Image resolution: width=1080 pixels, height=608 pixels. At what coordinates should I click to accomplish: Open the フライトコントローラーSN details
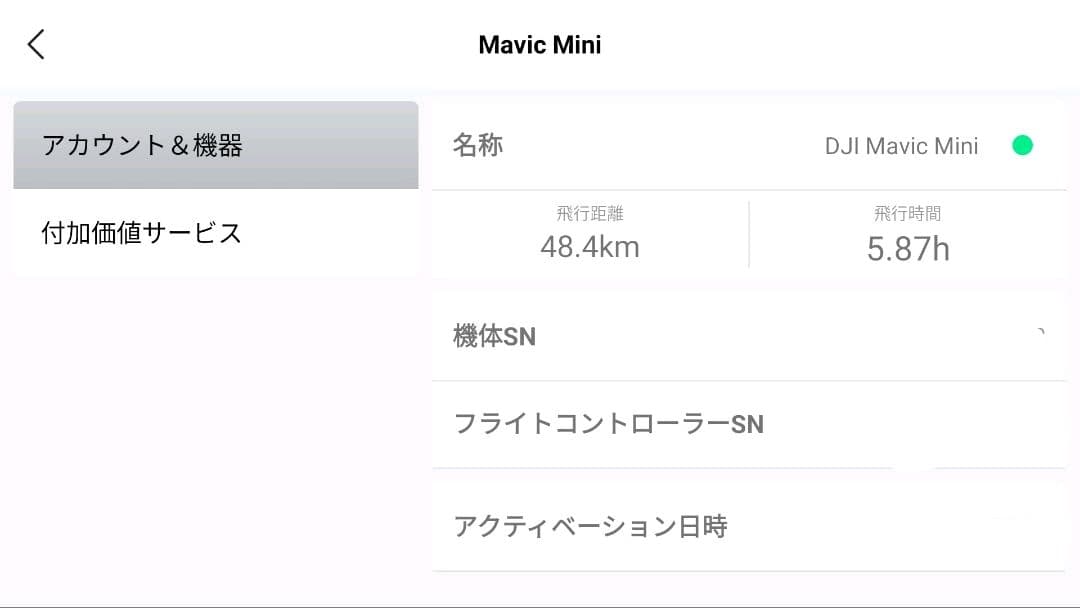[750, 424]
